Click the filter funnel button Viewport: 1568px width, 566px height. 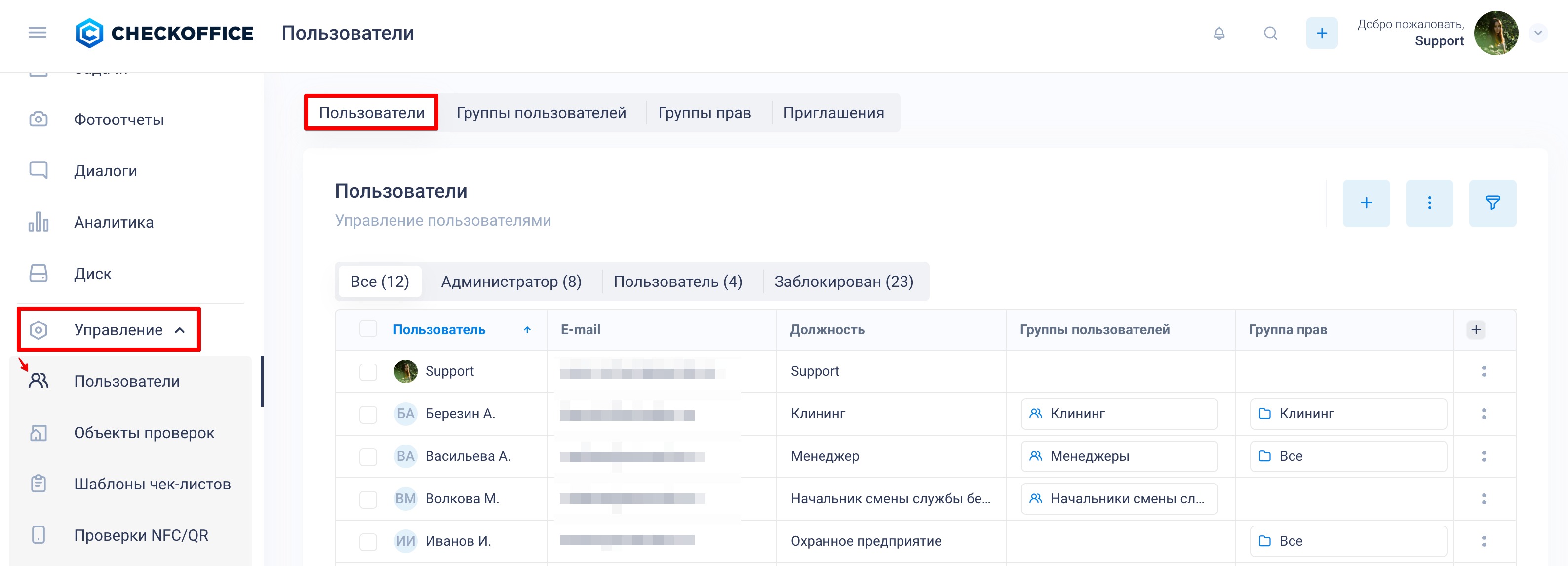coord(1492,202)
